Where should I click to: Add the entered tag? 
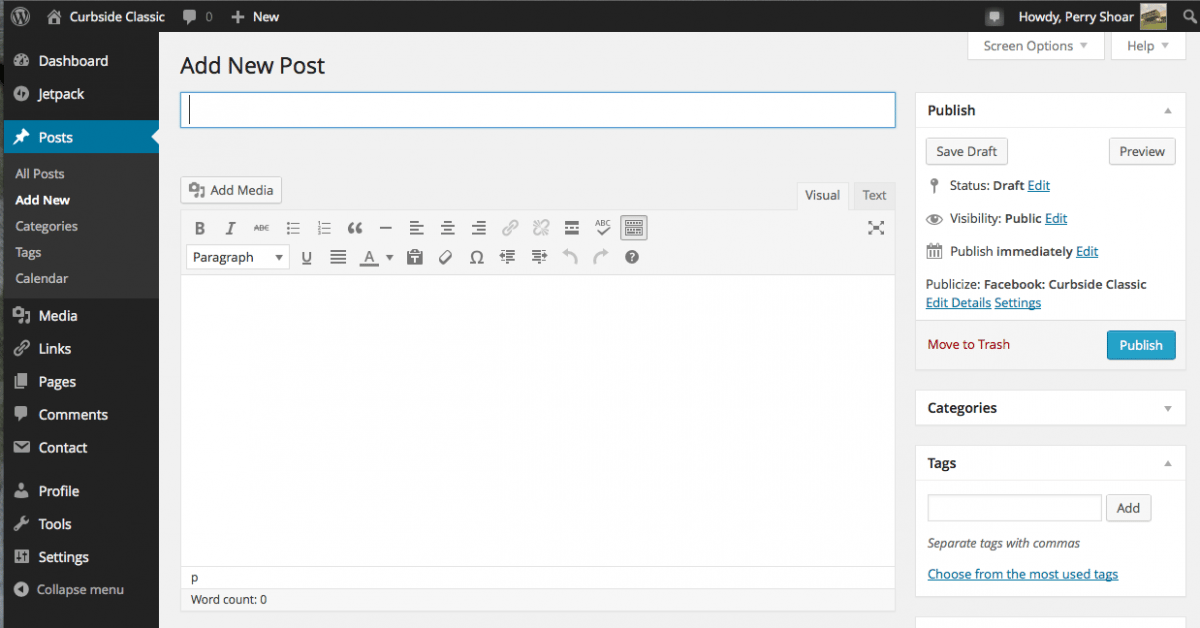pyautogui.click(x=1128, y=508)
